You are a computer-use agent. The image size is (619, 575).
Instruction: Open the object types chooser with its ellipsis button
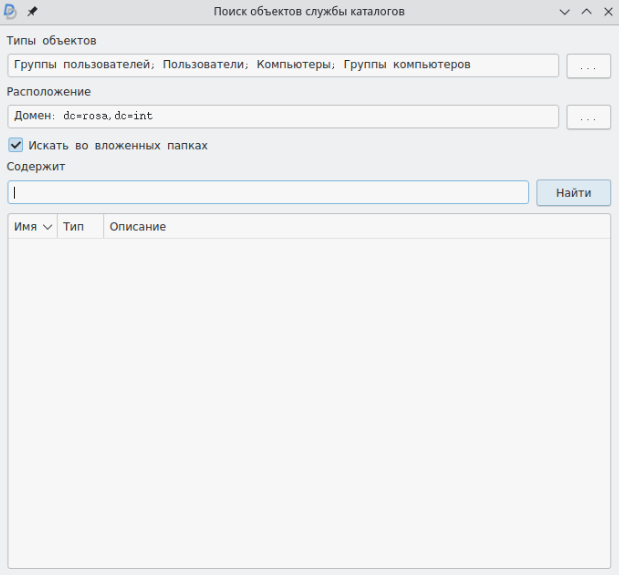point(588,66)
